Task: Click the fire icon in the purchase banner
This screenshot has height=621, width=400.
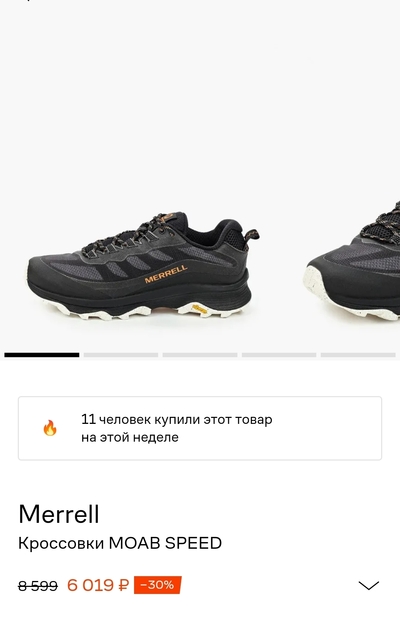Action: coord(50,428)
